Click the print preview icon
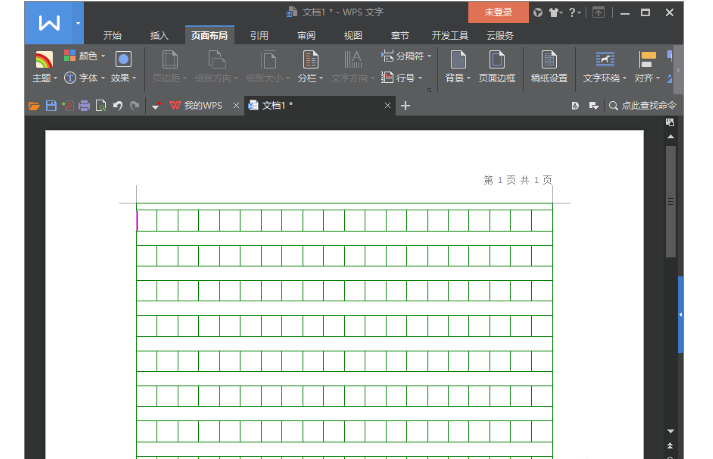The image size is (713, 459). tap(101, 105)
